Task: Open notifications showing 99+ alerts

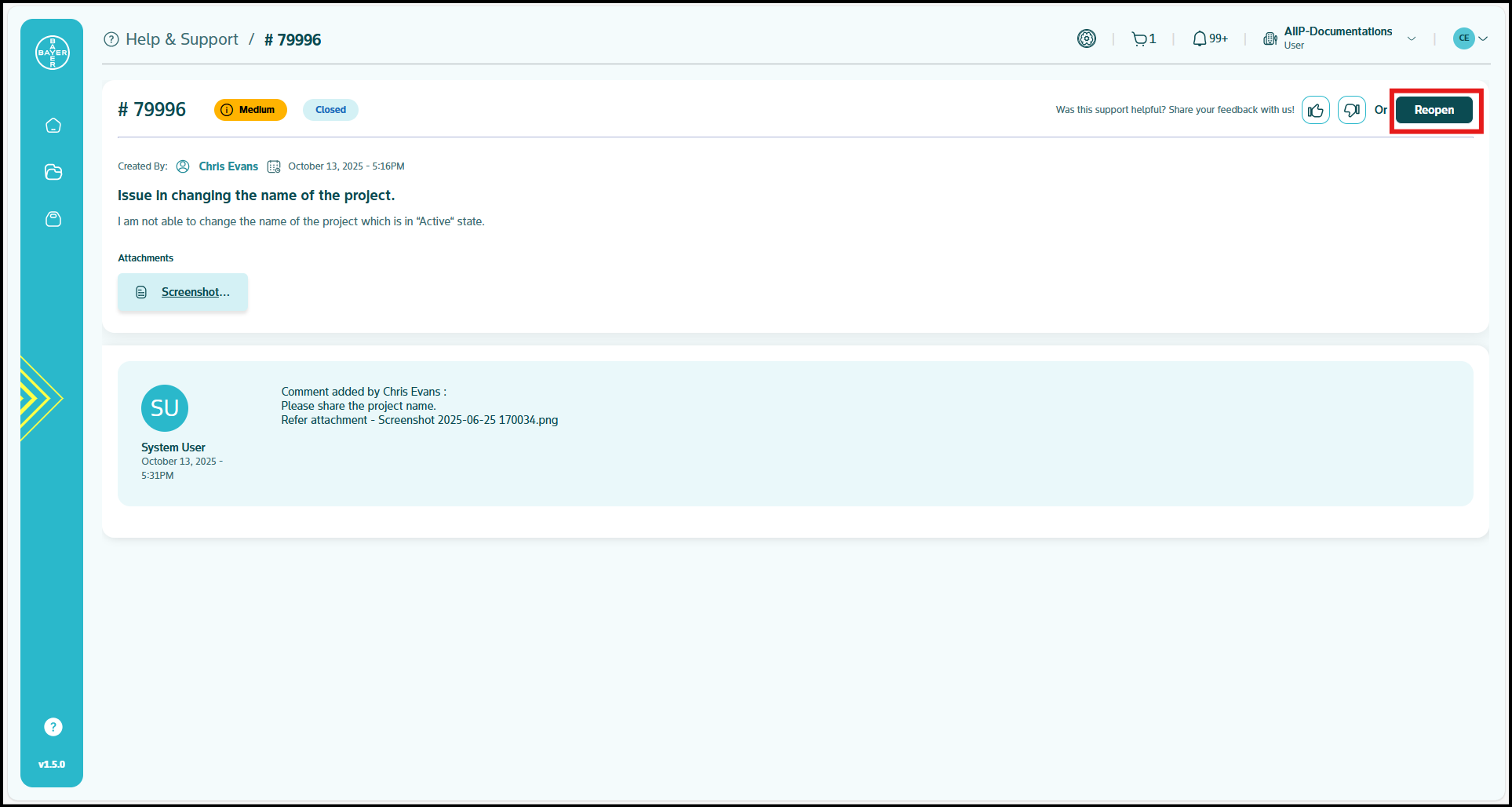Action: point(1208,38)
